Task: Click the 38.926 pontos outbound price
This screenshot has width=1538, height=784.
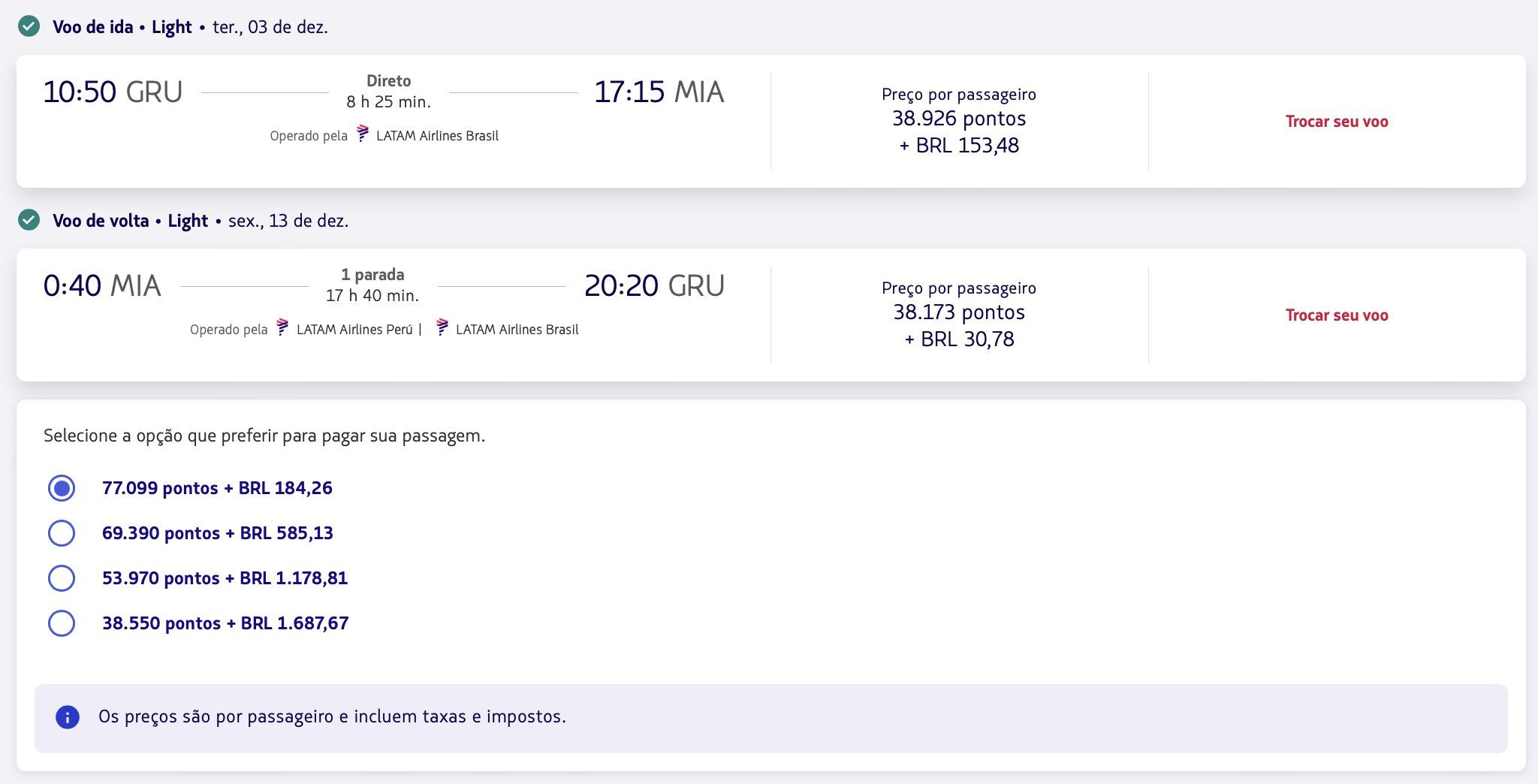Action: (x=959, y=119)
